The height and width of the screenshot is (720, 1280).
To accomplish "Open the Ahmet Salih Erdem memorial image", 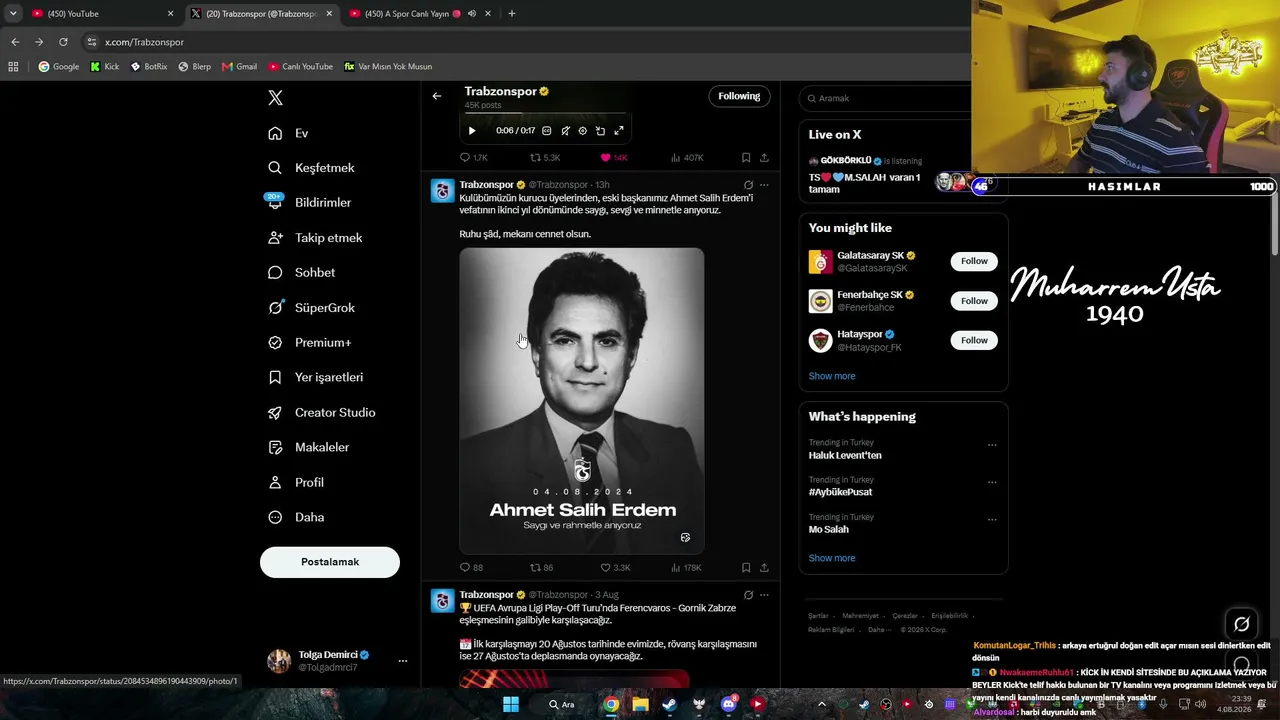I will point(582,401).
